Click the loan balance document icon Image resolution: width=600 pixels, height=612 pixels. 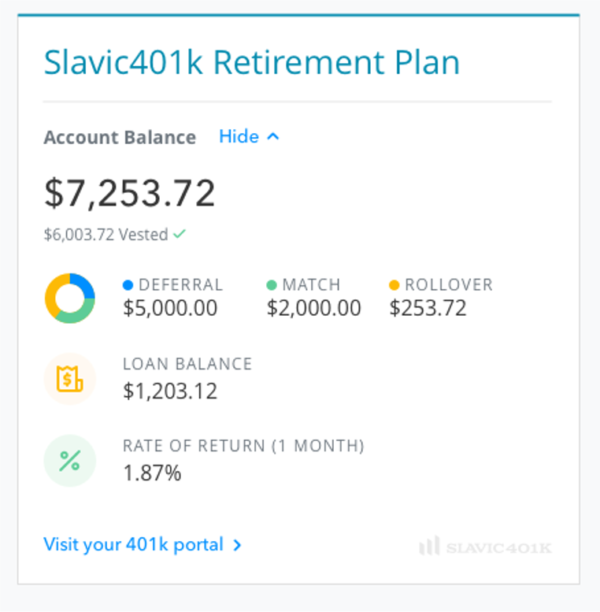click(70, 379)
